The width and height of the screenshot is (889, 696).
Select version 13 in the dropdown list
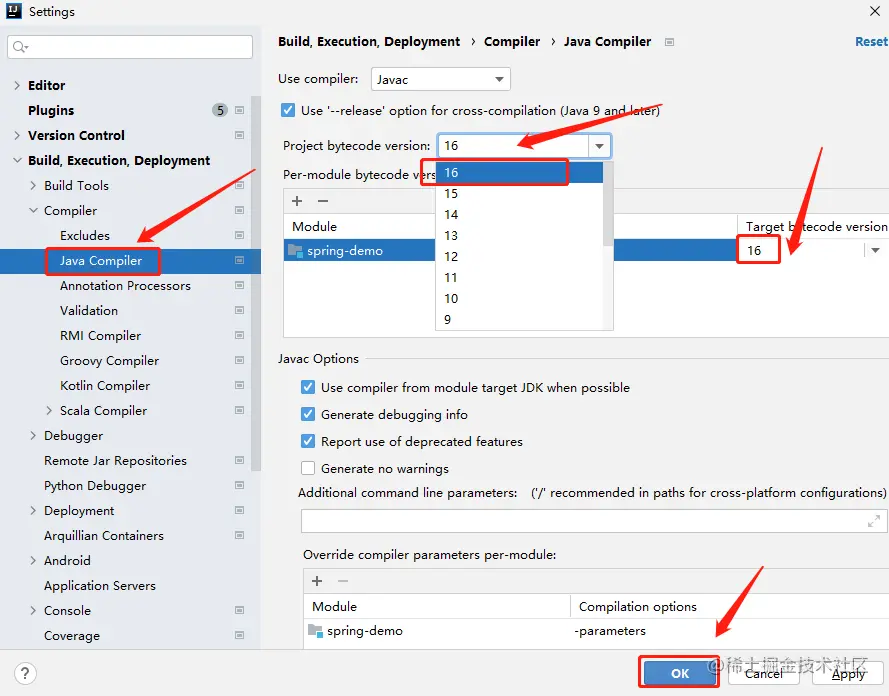(519, 236)
